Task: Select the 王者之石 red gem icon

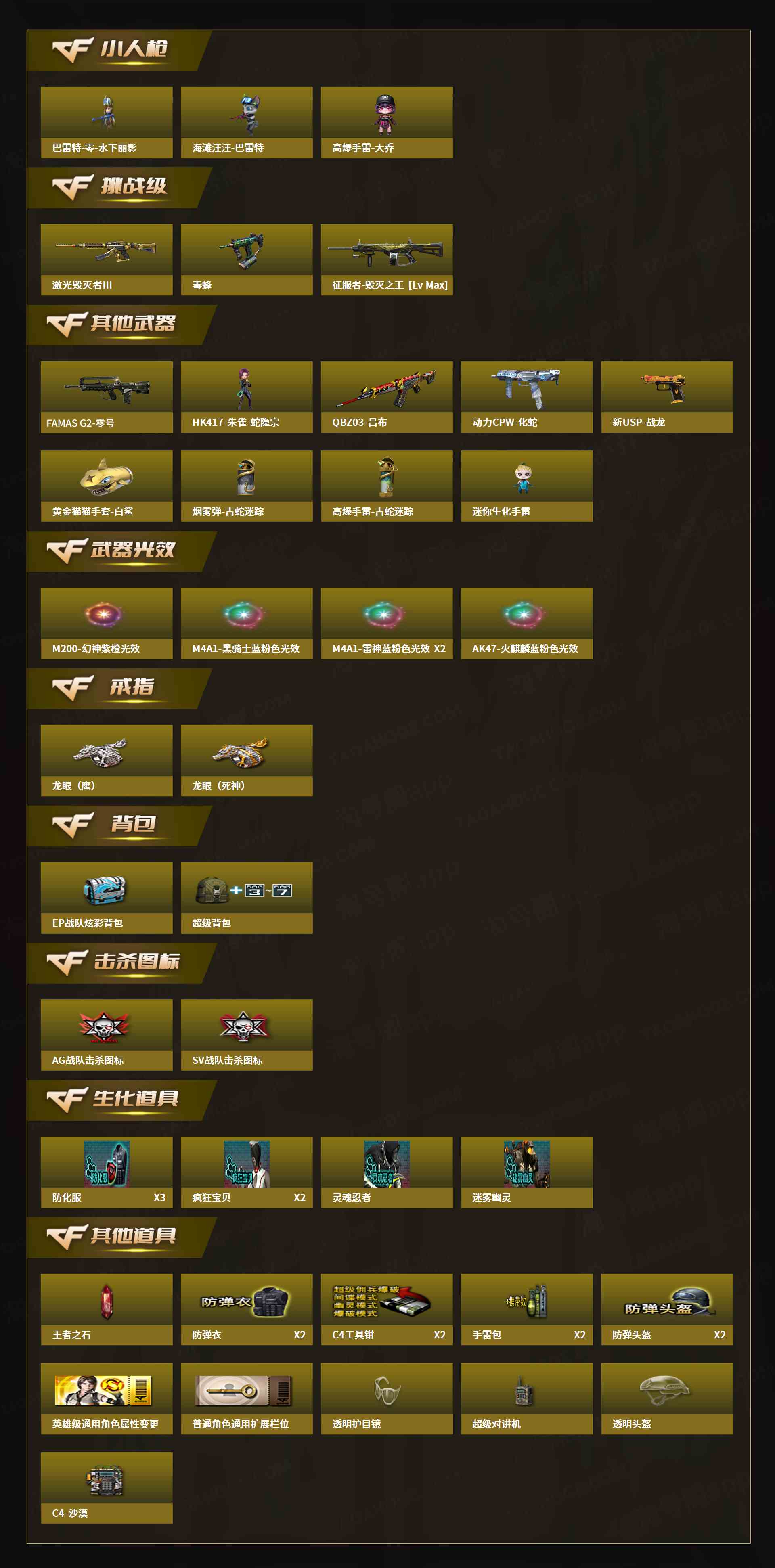Action: pyautogui.click(x=107, y=1301)
